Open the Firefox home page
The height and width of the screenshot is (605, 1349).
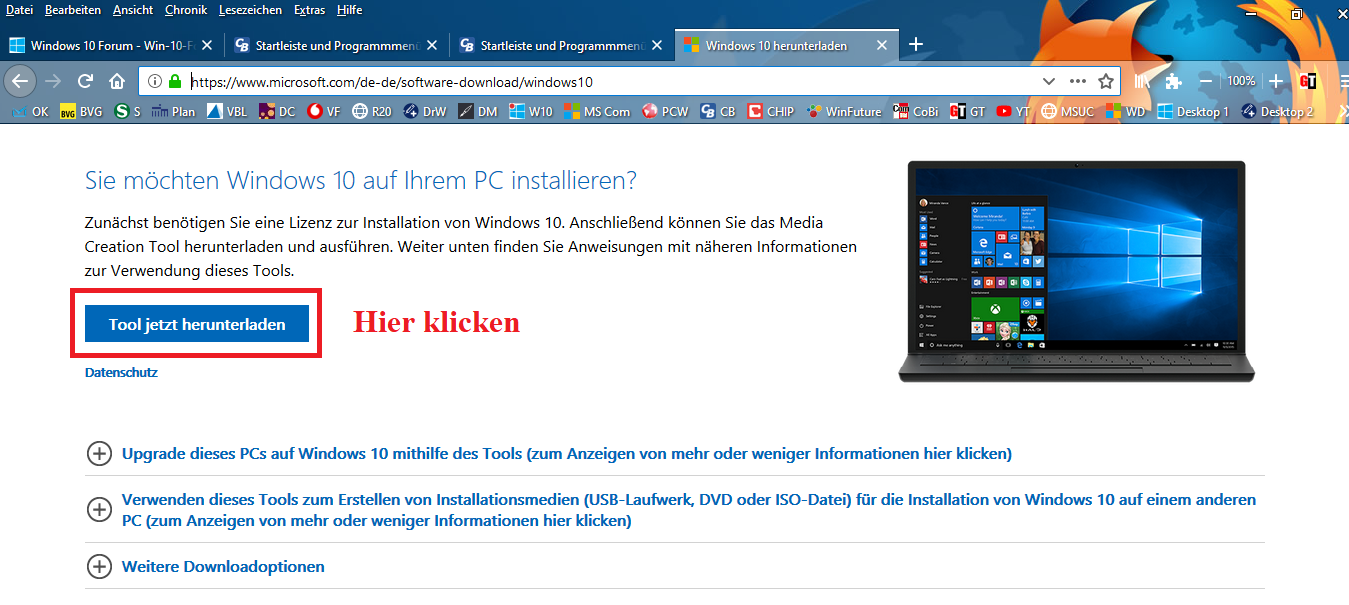(117, 81)
